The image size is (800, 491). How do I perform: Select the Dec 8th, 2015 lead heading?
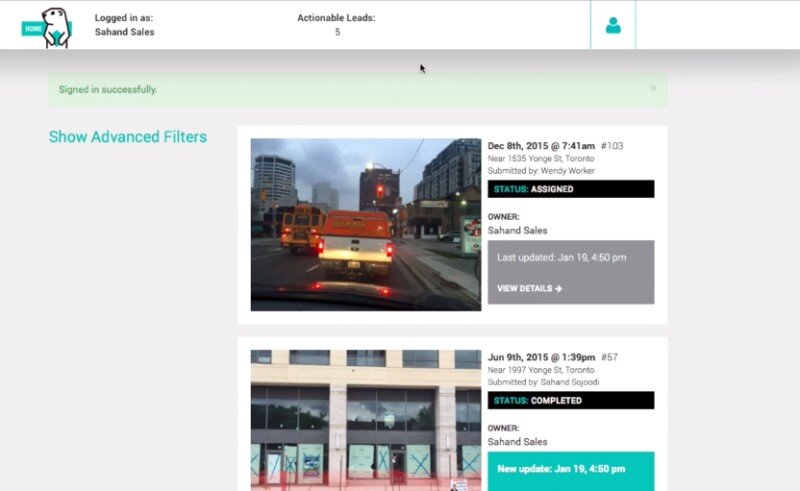point(541,146)
